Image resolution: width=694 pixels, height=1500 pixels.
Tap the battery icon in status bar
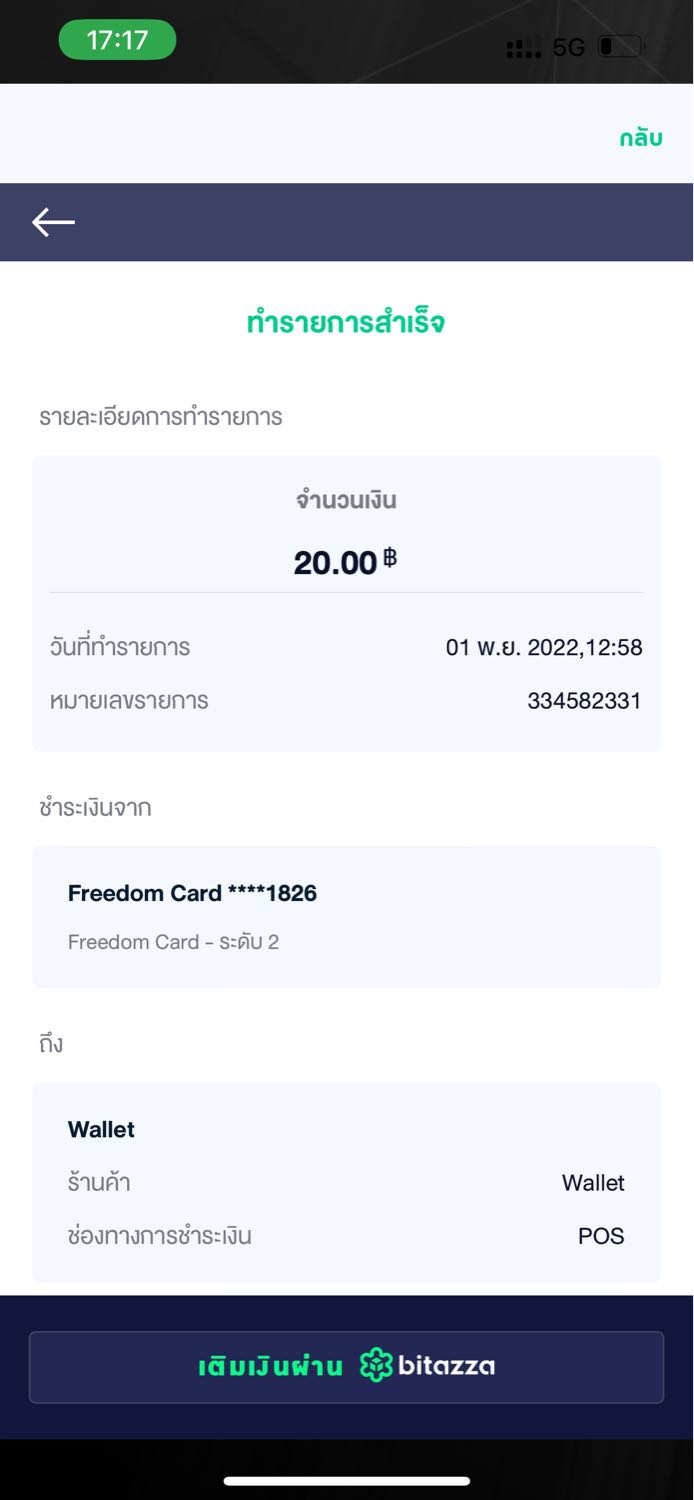pyautogui.click(x=620, y=46)
